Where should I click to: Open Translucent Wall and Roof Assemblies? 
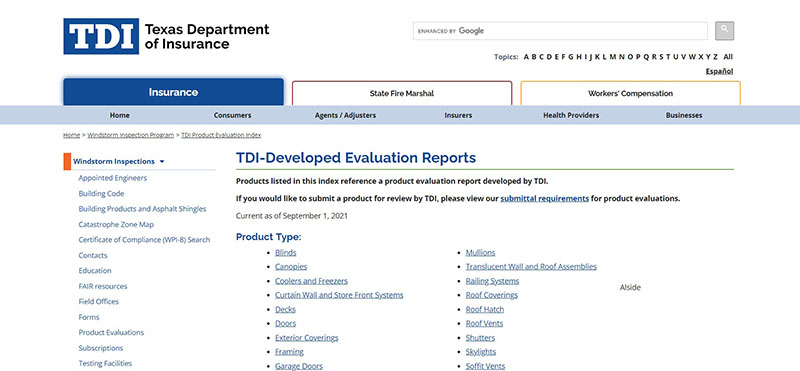531,267
